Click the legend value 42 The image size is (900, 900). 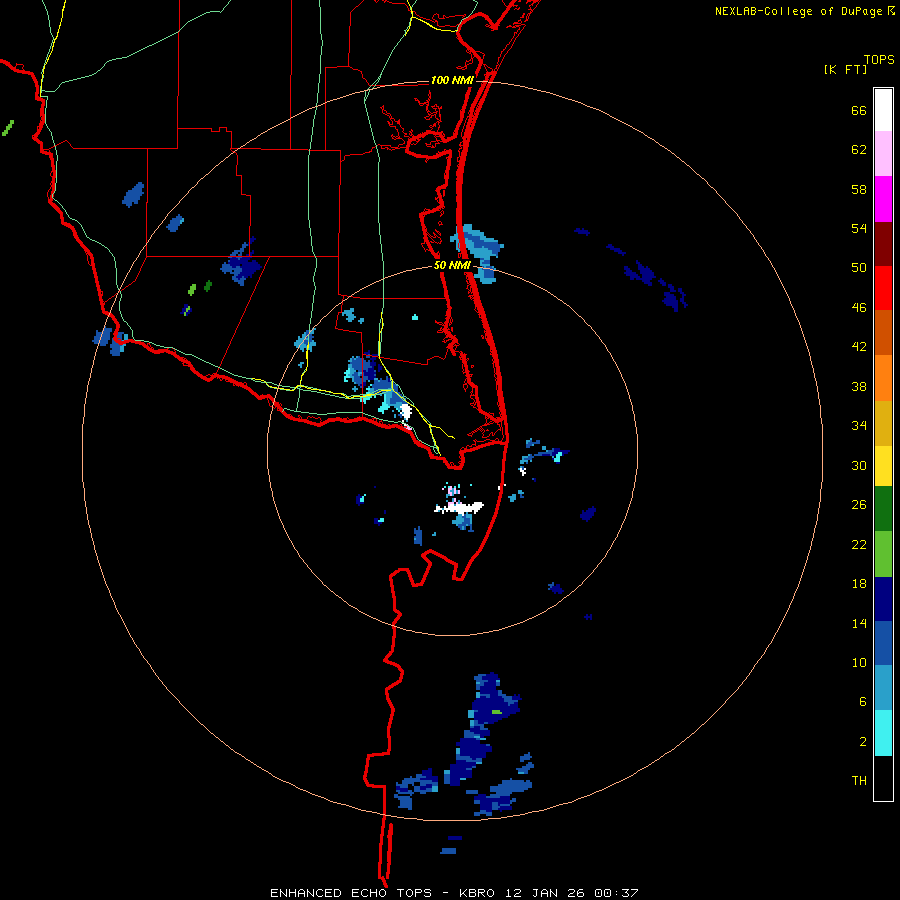(859, 347)
